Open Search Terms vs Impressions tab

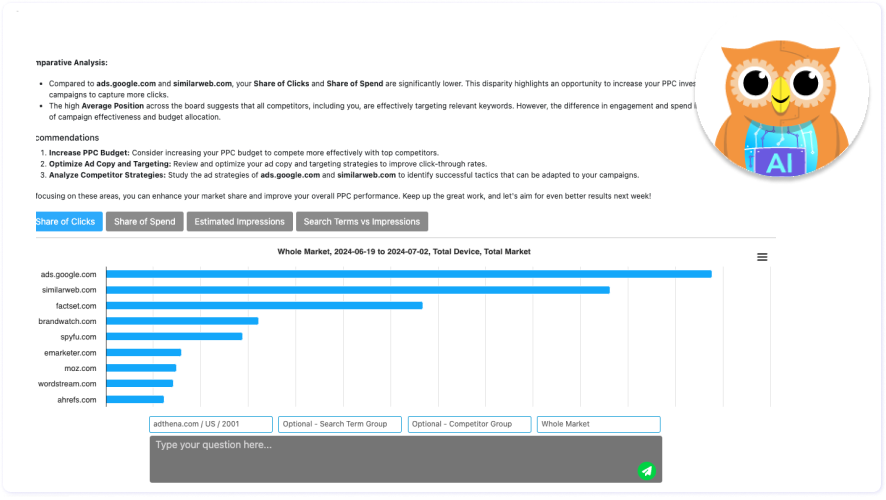pyautogui.click(x=362, y=221)
